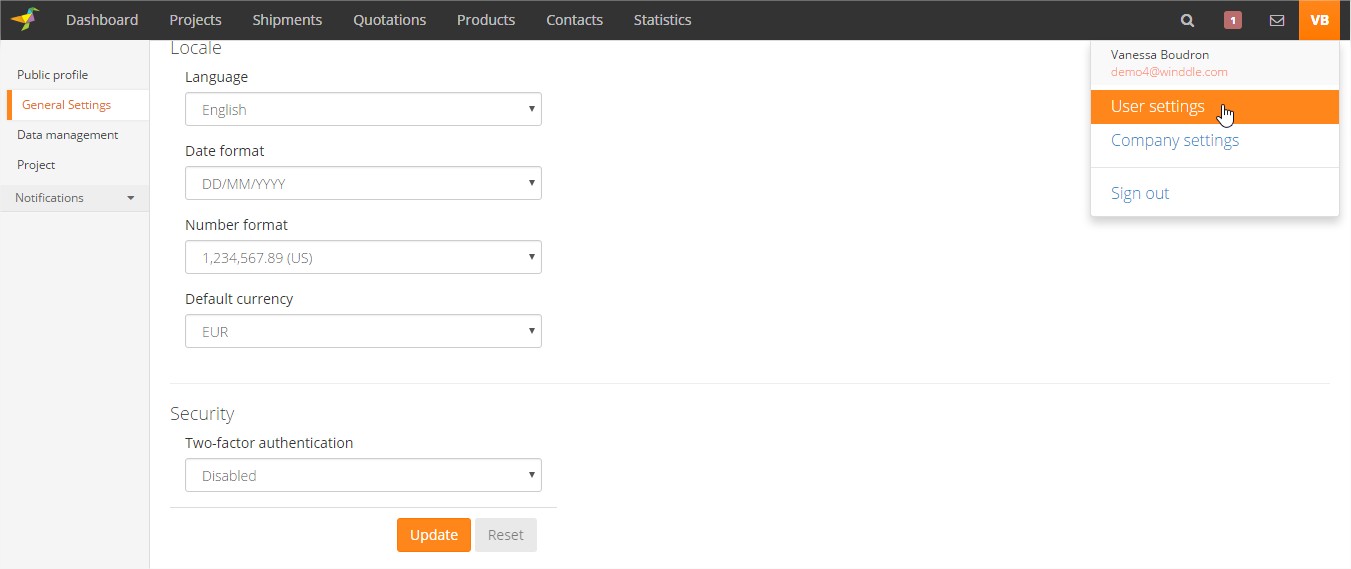Image resolution: width=1351 pixels, height=569 pixels.
Task: Expand the Notifications sidebar section
Action: click(x=74, y=198)
